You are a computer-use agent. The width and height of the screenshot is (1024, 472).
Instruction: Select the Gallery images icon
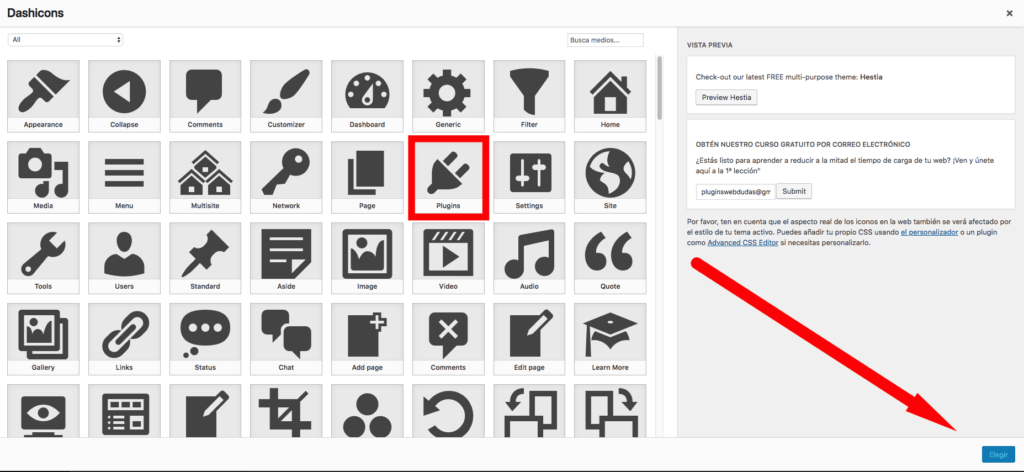coord(43,339)
